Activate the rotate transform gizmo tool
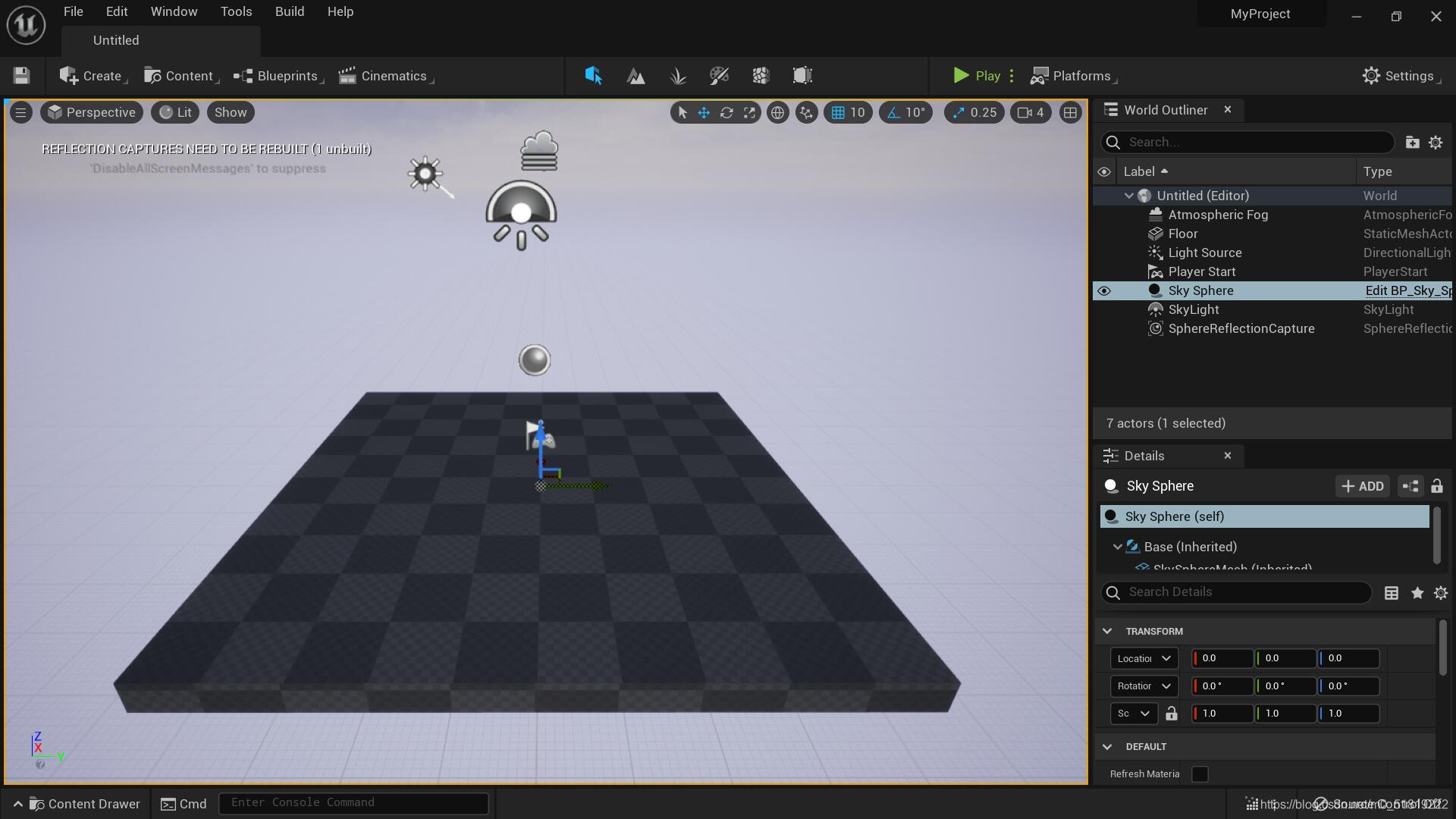This screenshot has height=819, width=1456. [726, 113]
